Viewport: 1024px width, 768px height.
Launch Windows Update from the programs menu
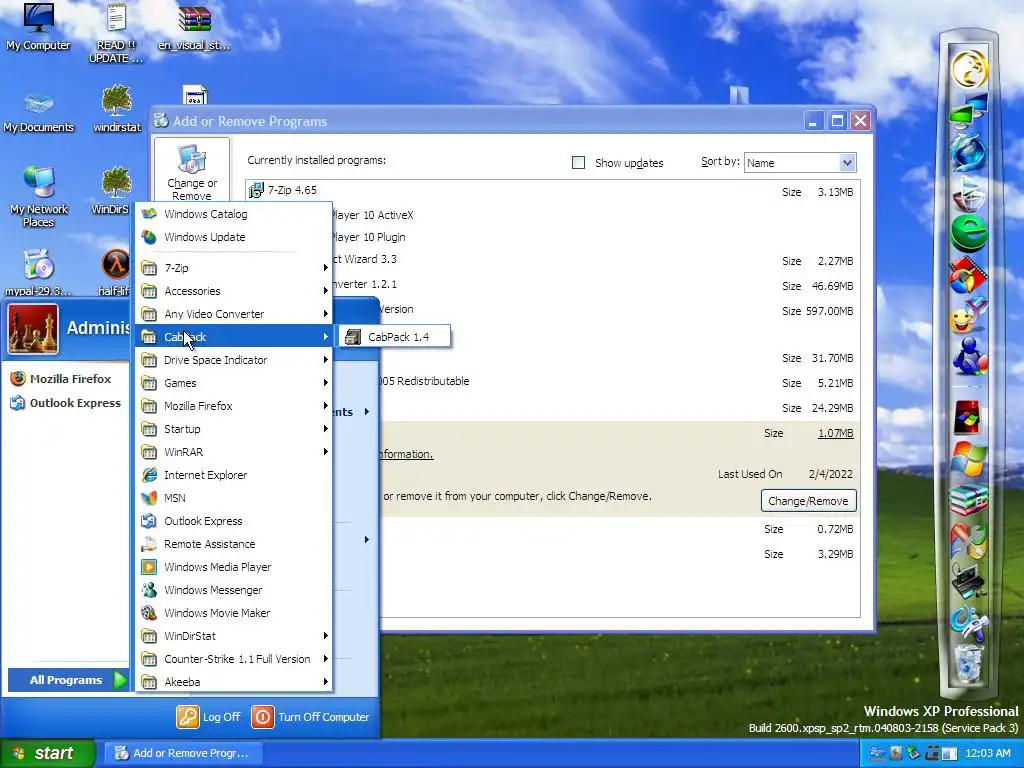tap(234, 237)
